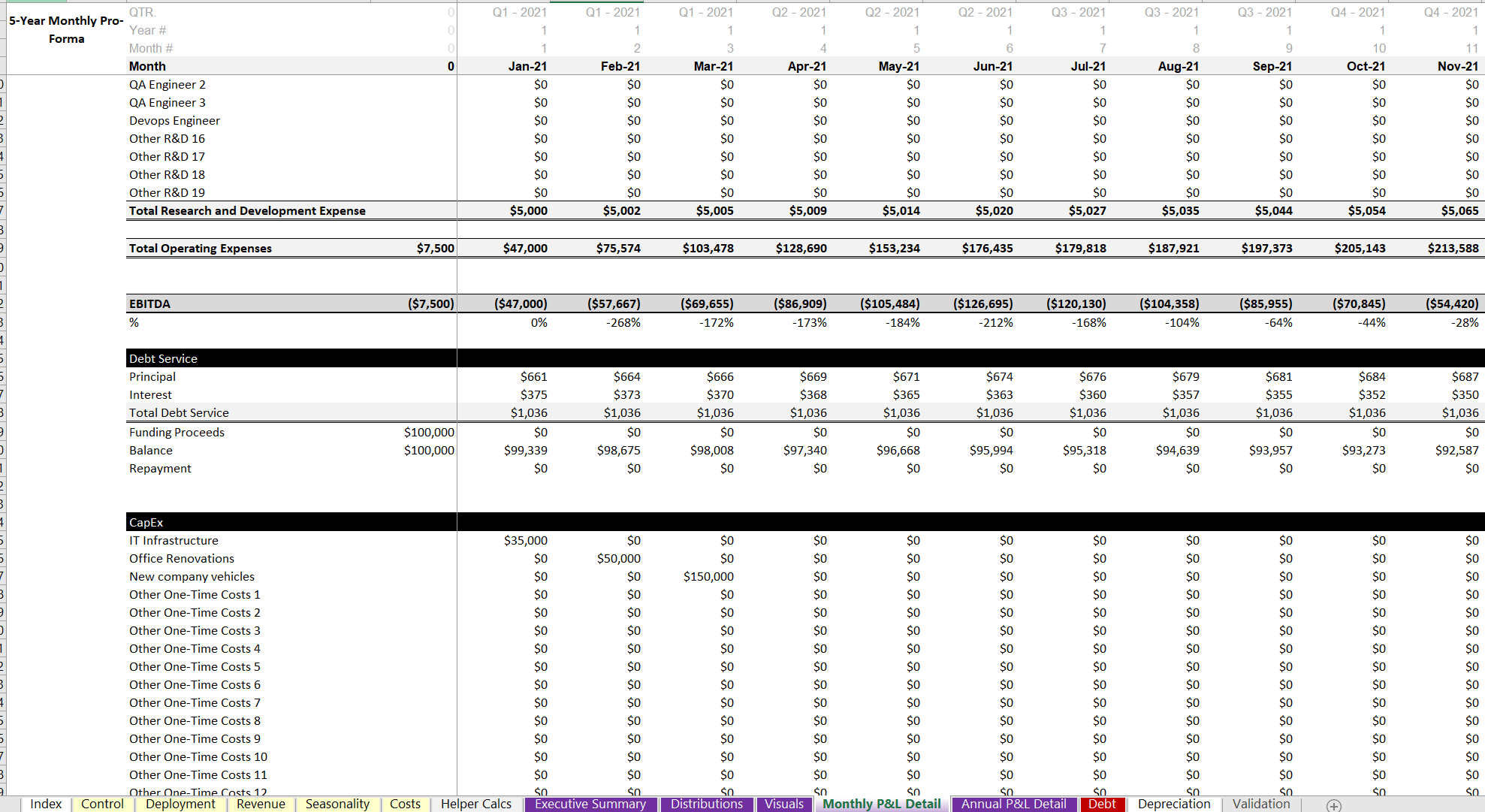This screenshot has width=1485, height=812.
Task: Switch to Annual P&L Detail sheet
Action: coord(1013,804)
